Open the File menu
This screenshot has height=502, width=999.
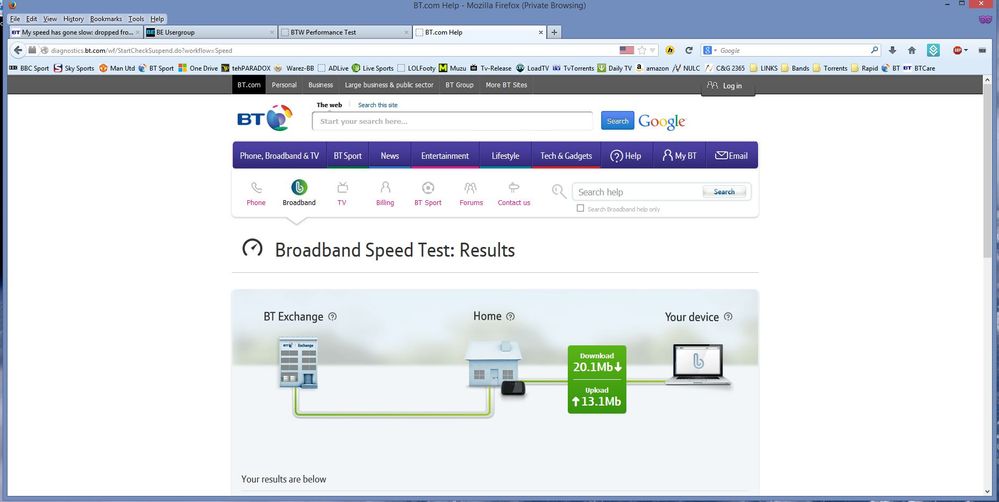(x=15, y=19)
